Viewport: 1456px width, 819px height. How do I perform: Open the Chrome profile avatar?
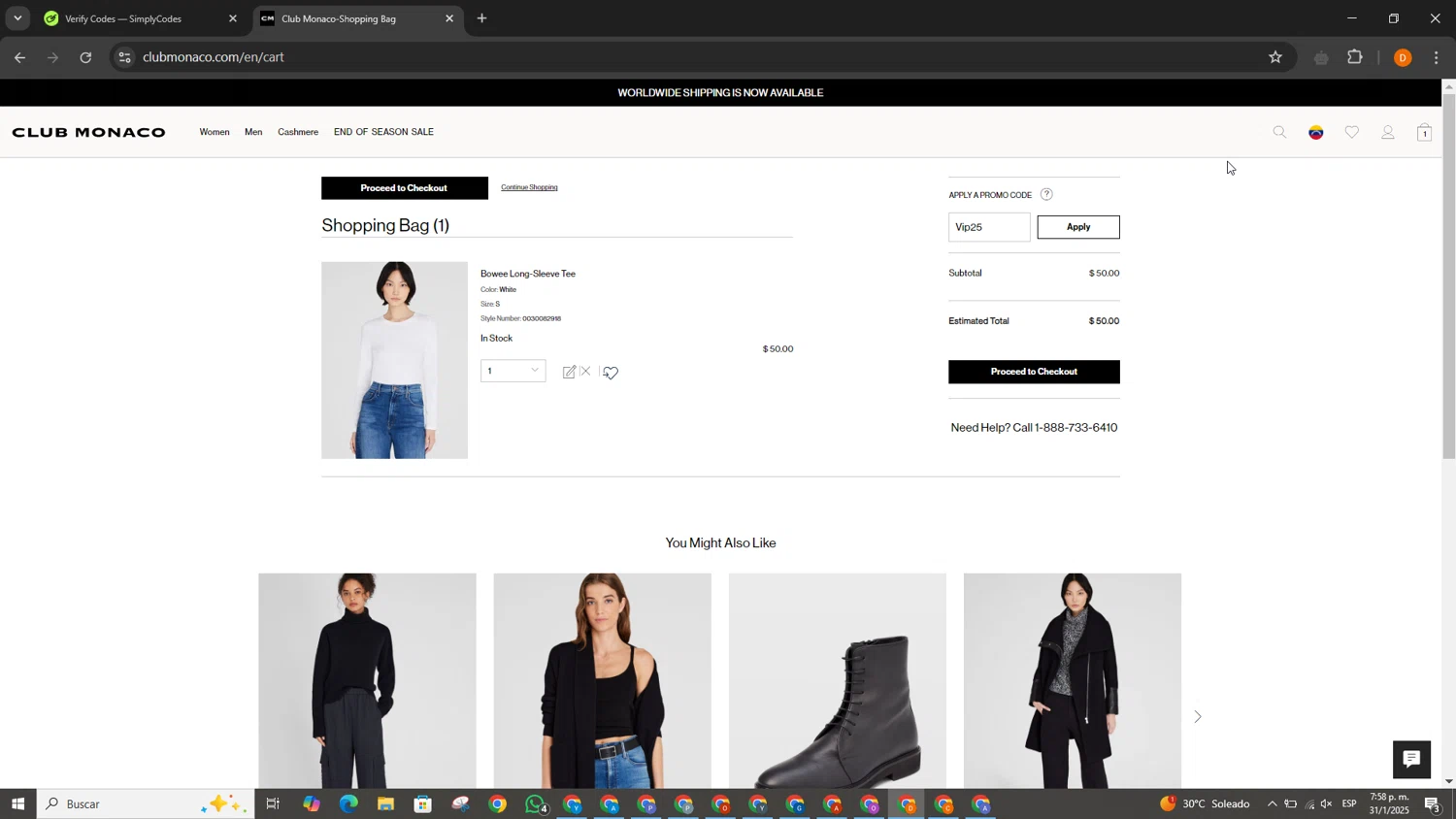point(1403,58)
